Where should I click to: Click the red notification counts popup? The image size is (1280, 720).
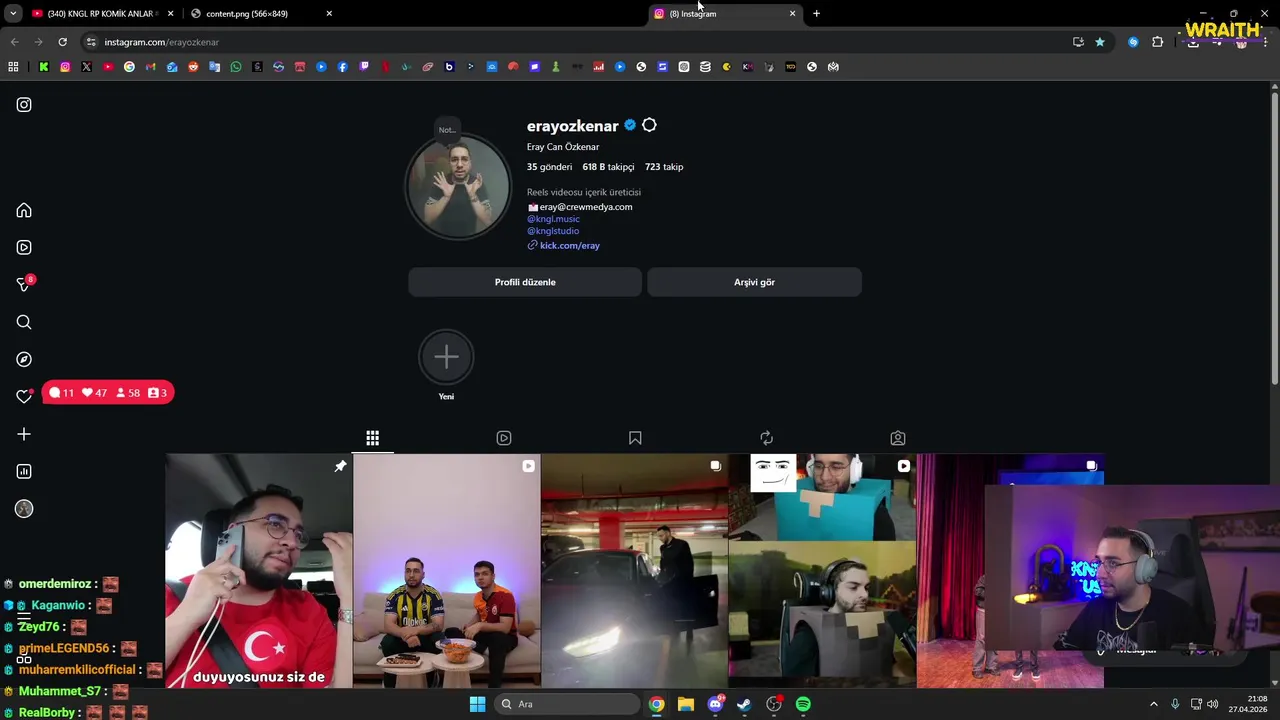coord(108,393)
